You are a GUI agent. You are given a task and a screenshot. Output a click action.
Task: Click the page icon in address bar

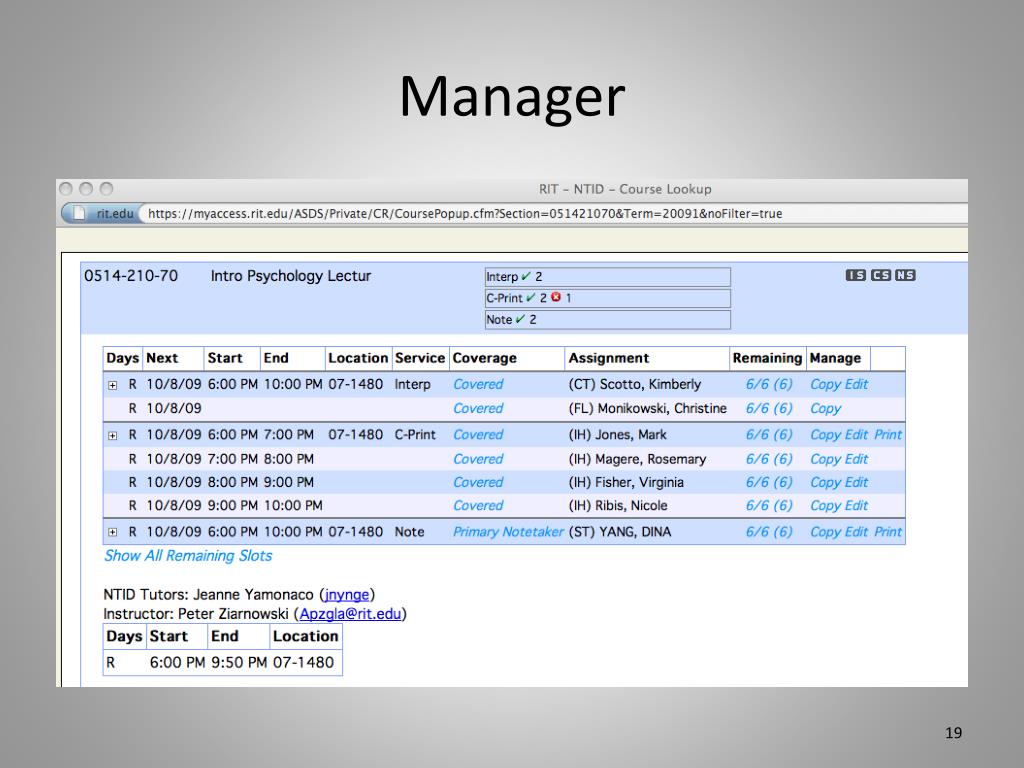coord(78,213)
